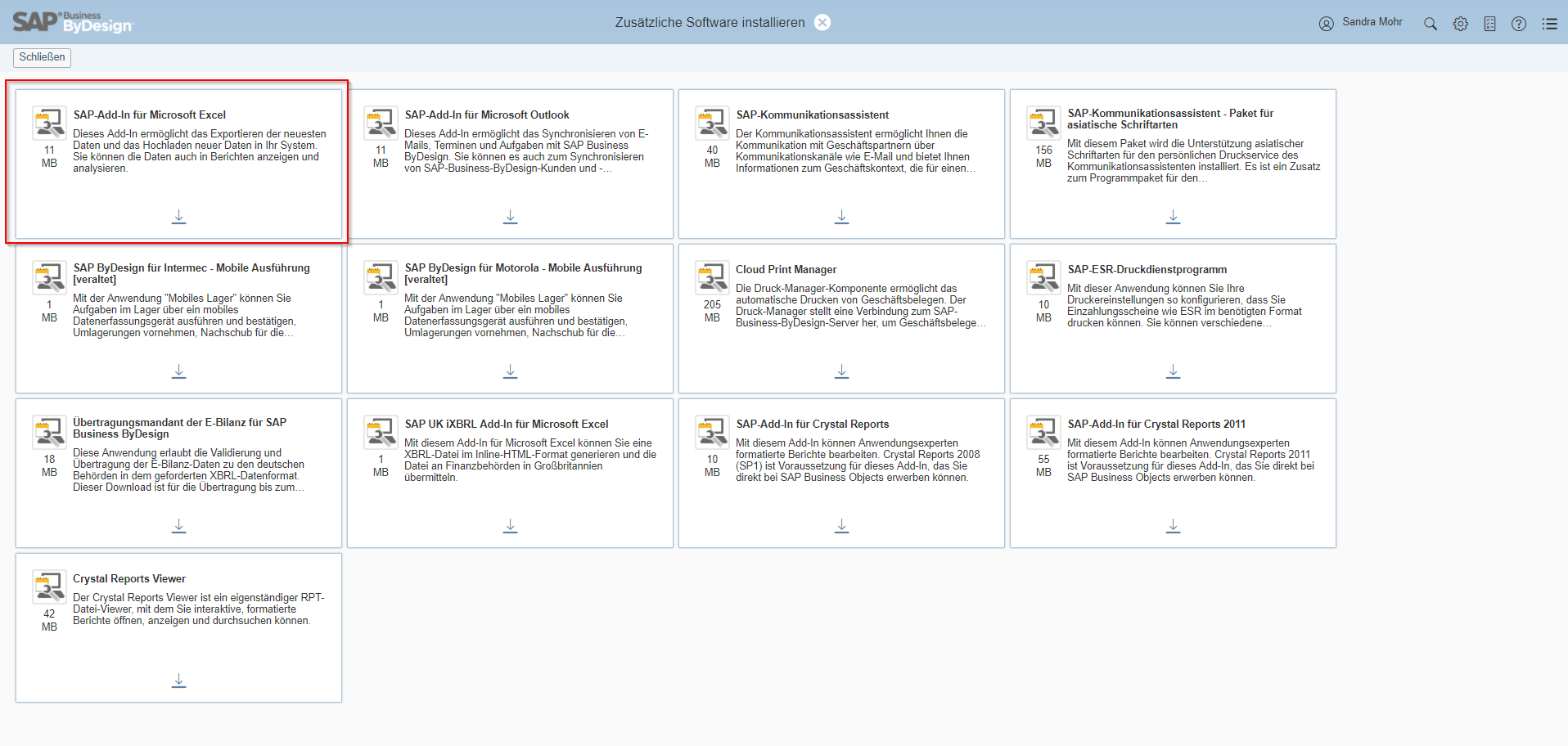1568x746 pixels.
Task: Click the Crystal Reports Viewer description text
Action: pos(199,609)
